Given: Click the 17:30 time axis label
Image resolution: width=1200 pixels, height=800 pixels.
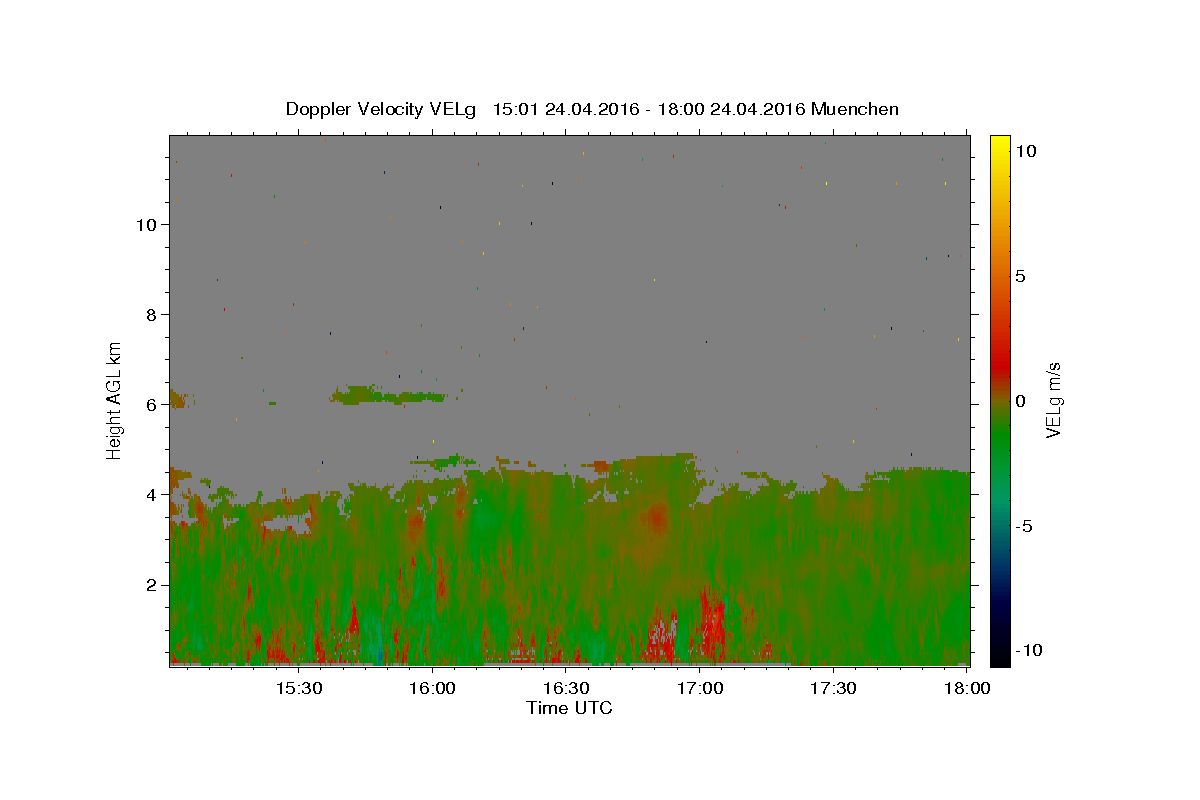Looking at the screenshot, I should 833,688.
